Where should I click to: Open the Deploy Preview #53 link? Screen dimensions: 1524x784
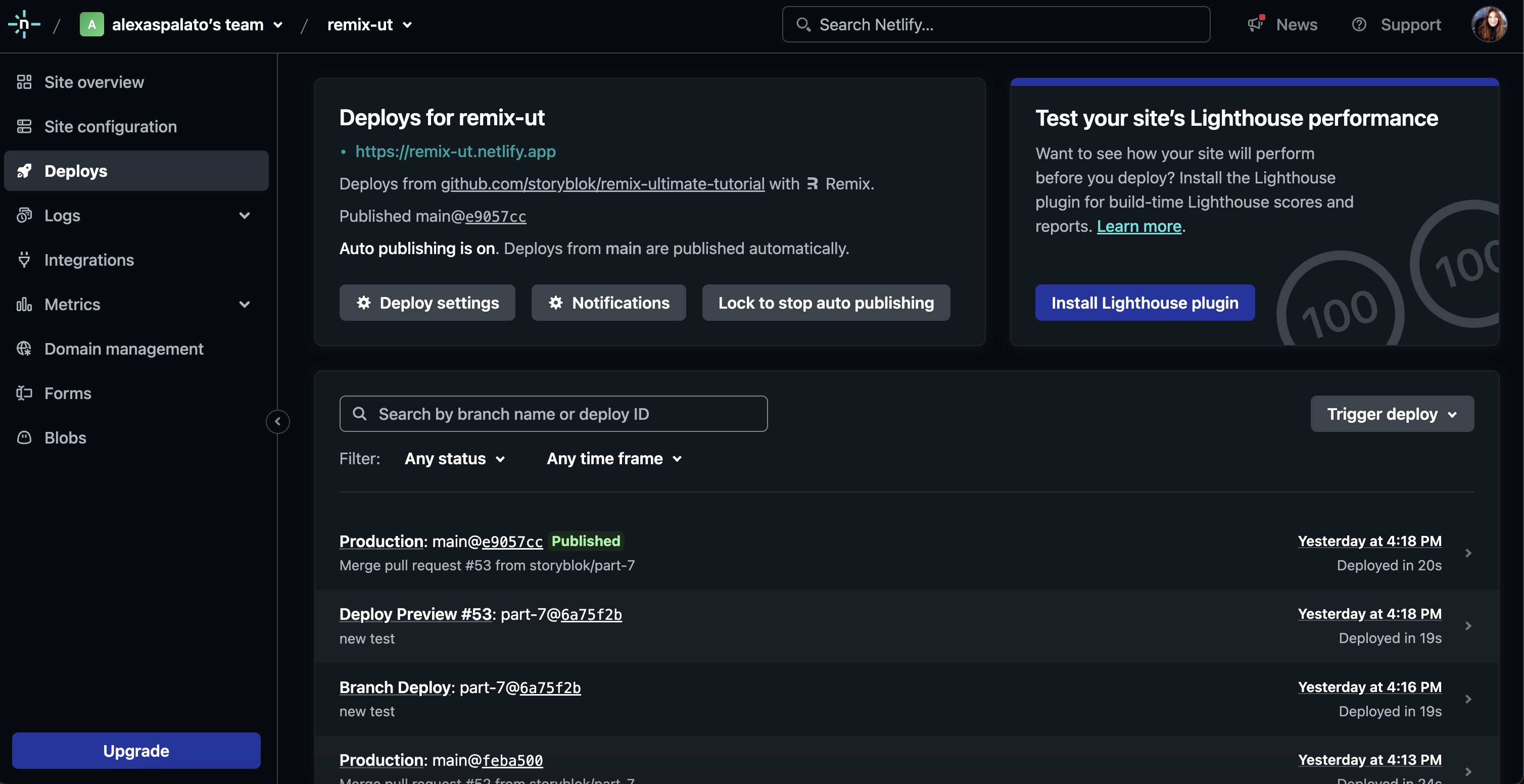coord(415,614)
